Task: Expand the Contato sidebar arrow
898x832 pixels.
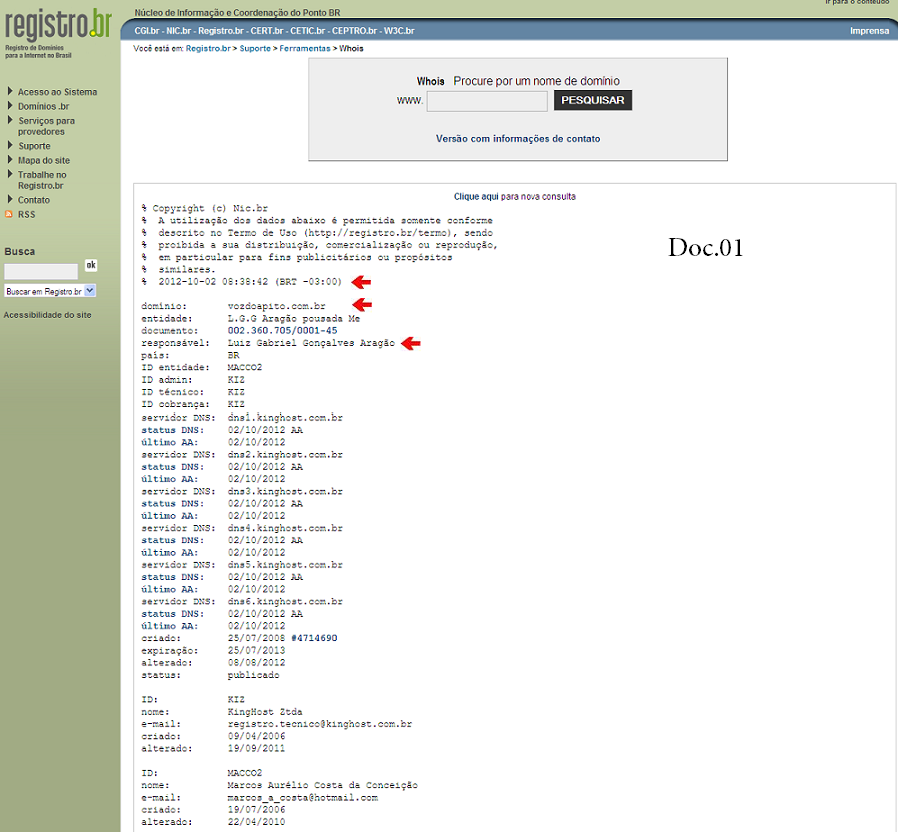Action: click(10, 199)
